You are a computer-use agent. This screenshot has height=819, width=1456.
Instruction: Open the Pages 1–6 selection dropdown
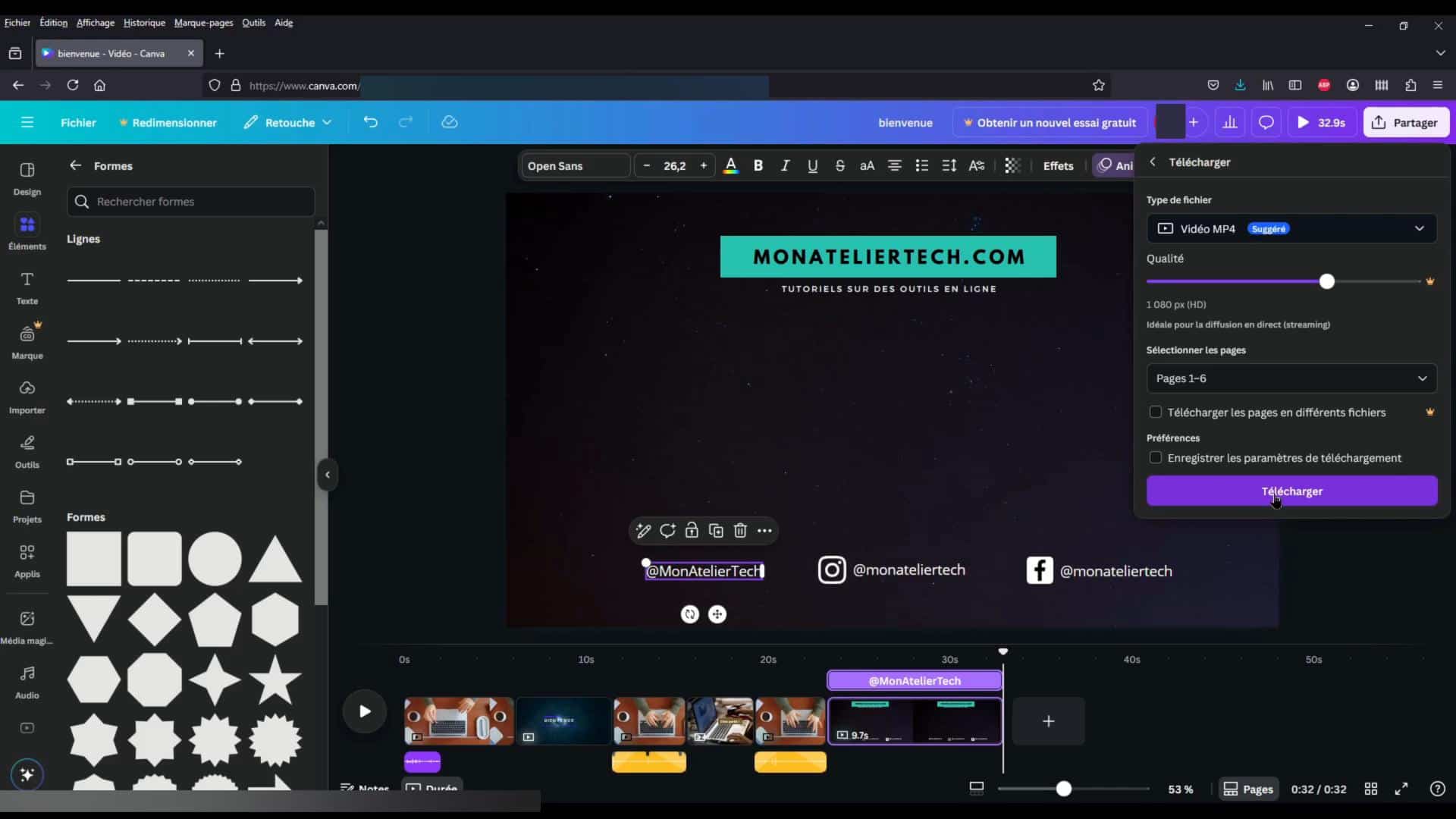[x=1291, y=378]
